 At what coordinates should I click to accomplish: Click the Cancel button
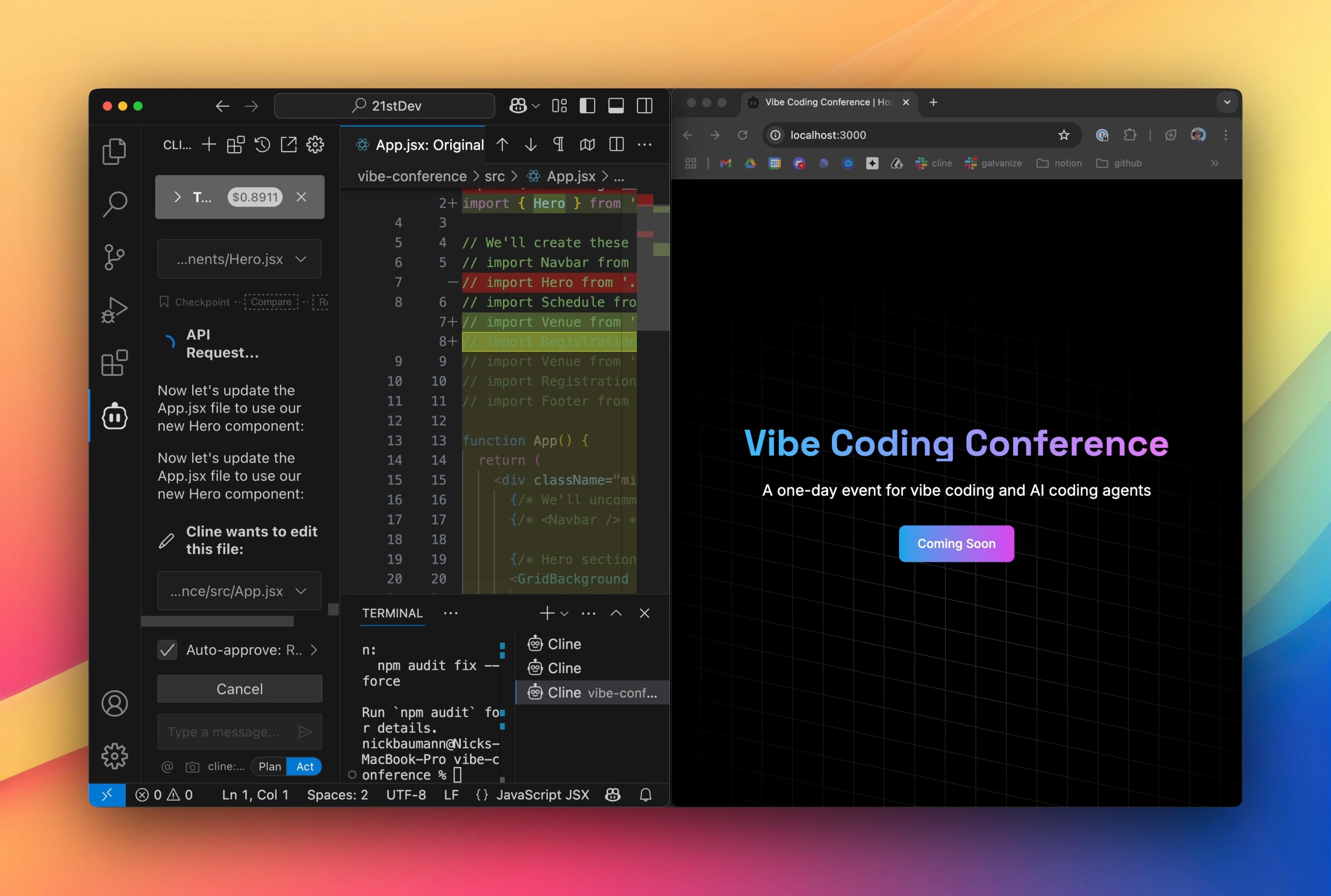[x=239, y=689]
